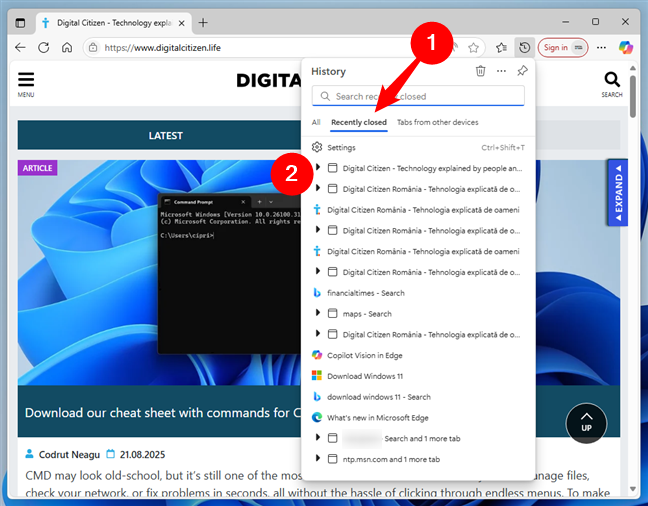Launch the Copilot sidebar icon
The width and height of the screenshot is (648, 506).
tap(626, 48)
